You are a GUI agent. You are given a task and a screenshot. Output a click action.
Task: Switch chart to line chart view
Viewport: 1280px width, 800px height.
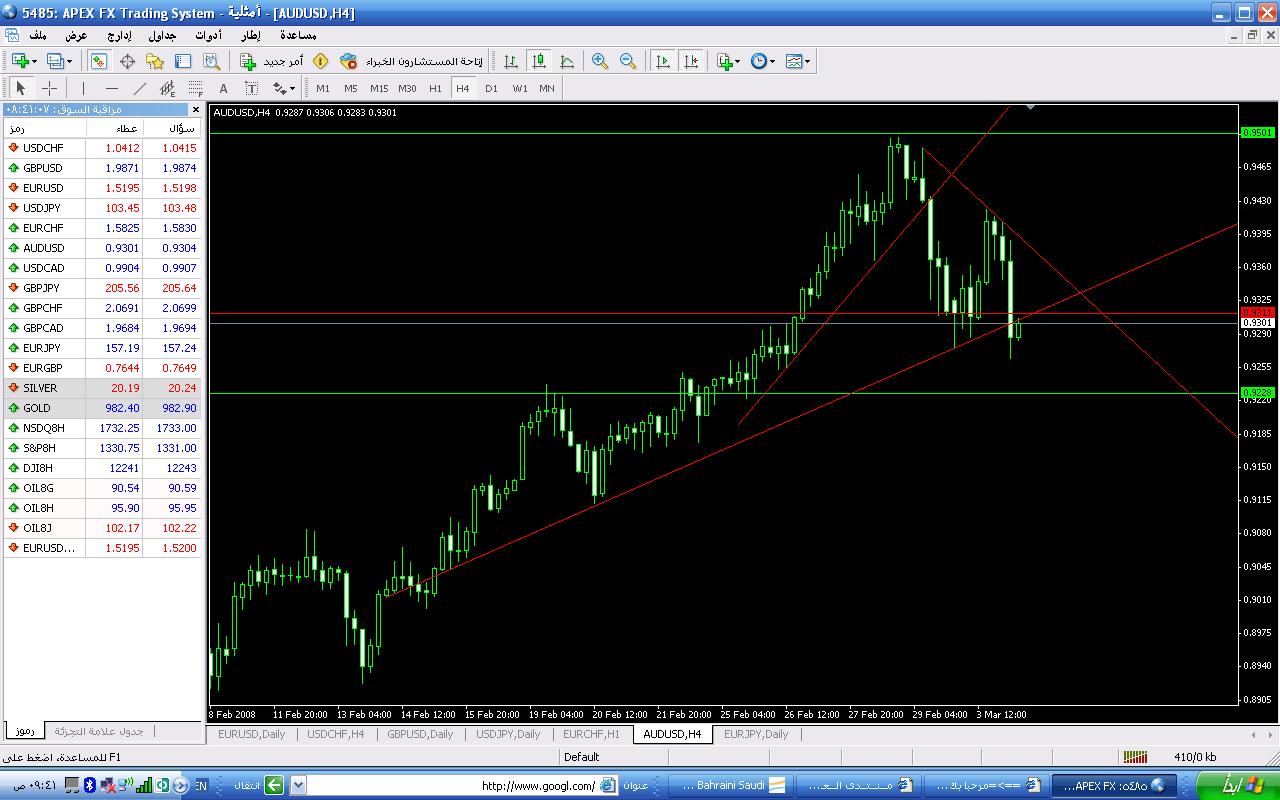tap(567, 61)
